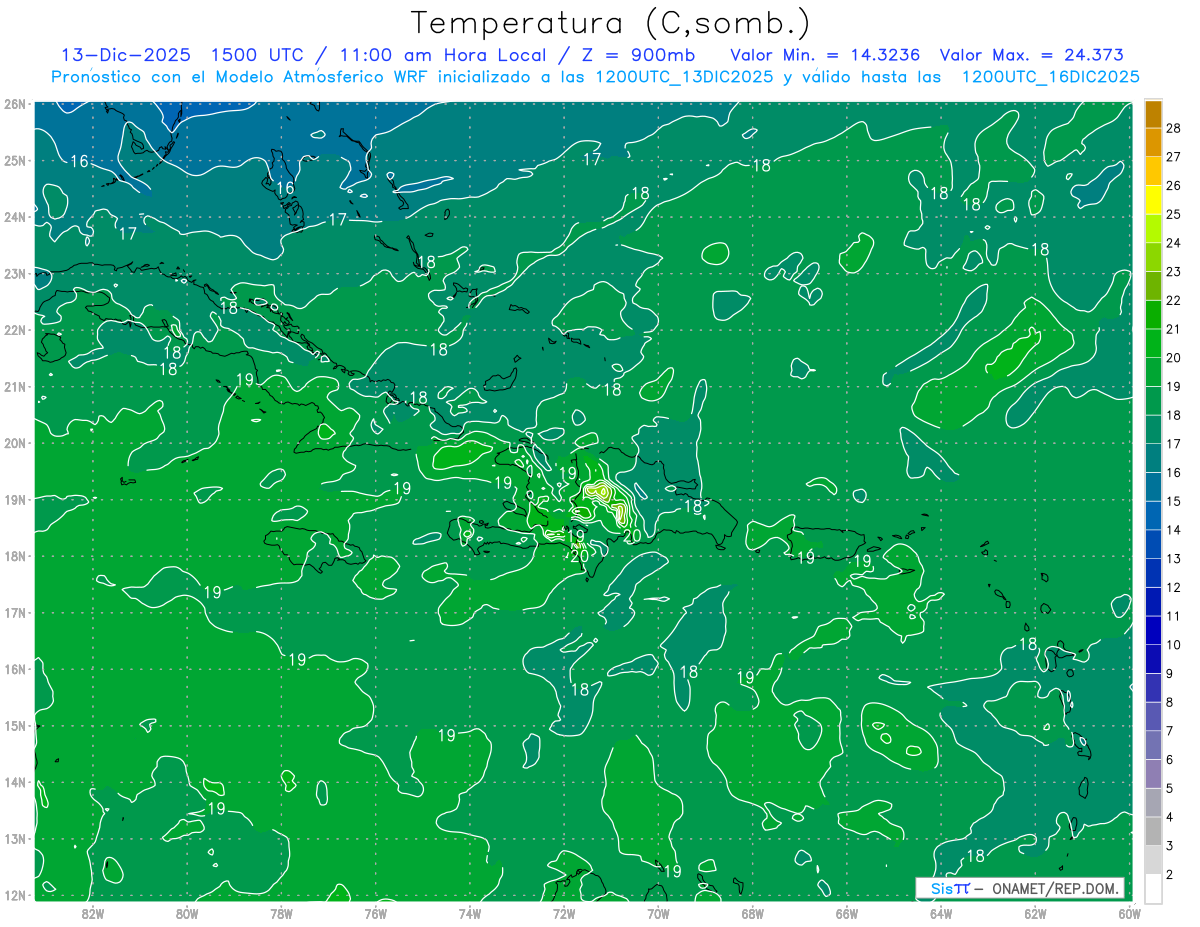
Task: Click latitude axis label 17N
Action: coord(15,612)
